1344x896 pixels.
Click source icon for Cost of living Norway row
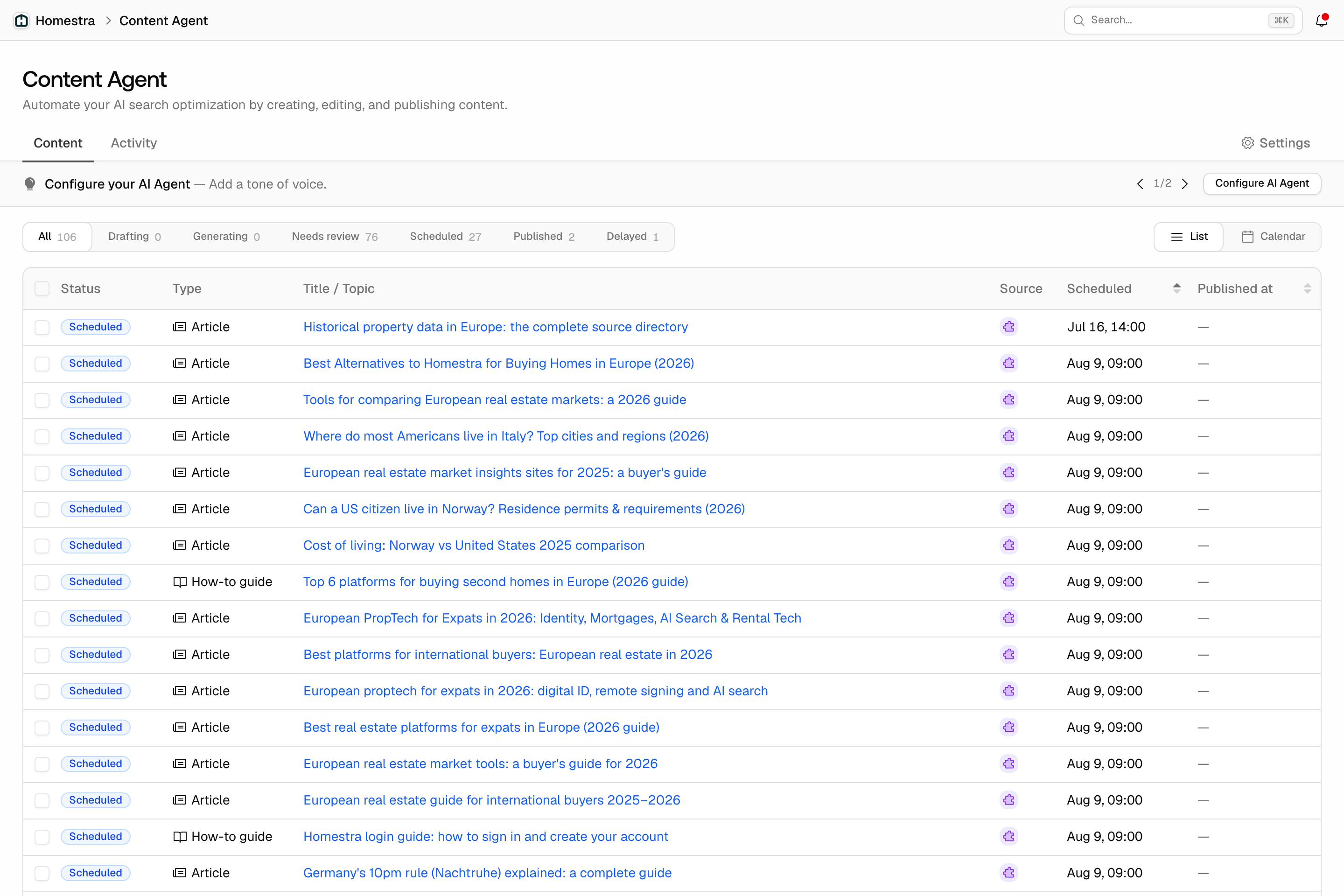1008,545
